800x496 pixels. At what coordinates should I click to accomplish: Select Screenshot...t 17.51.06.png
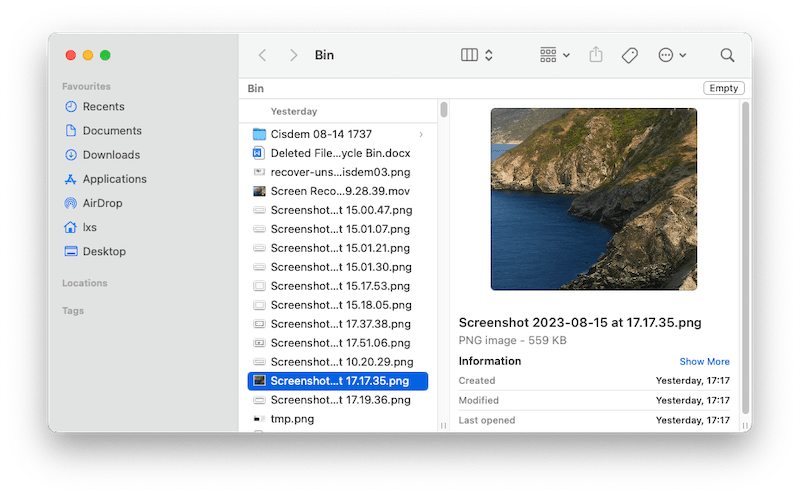338,343
